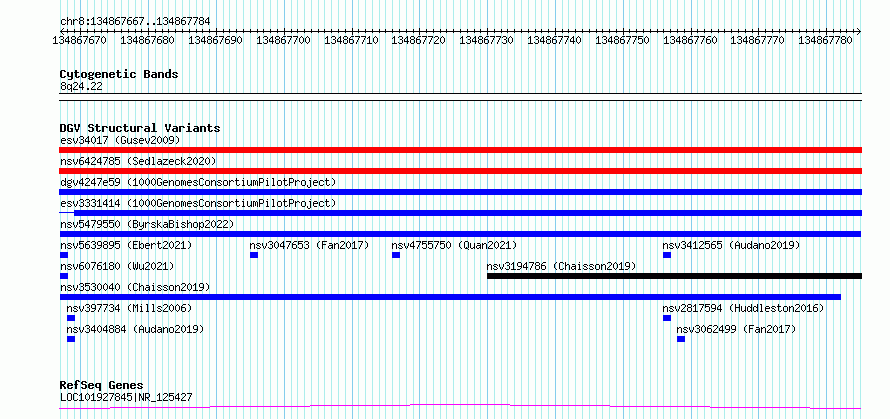Open the nsv3062499 (Fan2017) label
Screen dimensions: 890x419
(x=736, y=329)
